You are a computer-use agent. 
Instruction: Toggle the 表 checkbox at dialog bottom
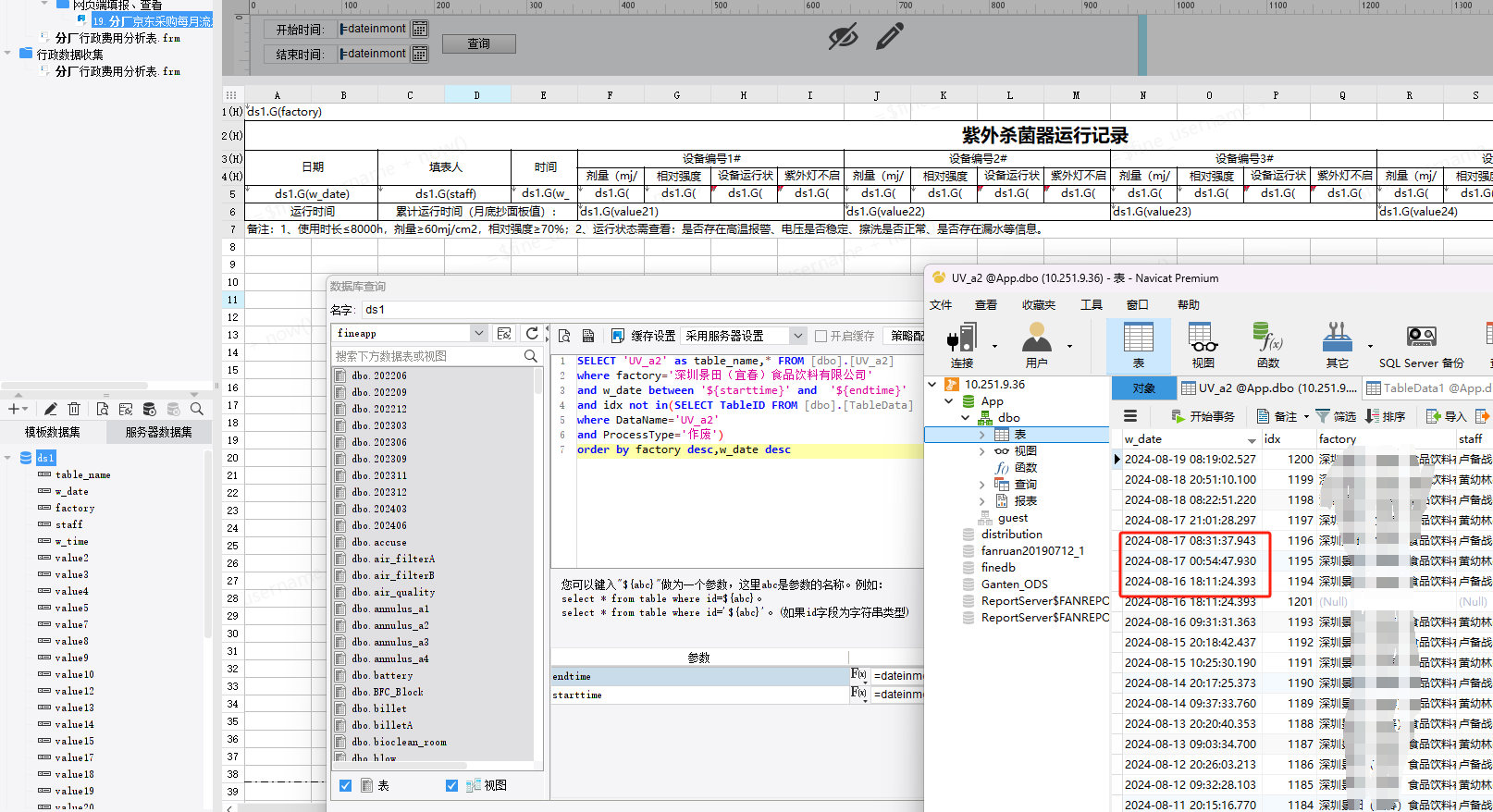[x=345, y=785]
